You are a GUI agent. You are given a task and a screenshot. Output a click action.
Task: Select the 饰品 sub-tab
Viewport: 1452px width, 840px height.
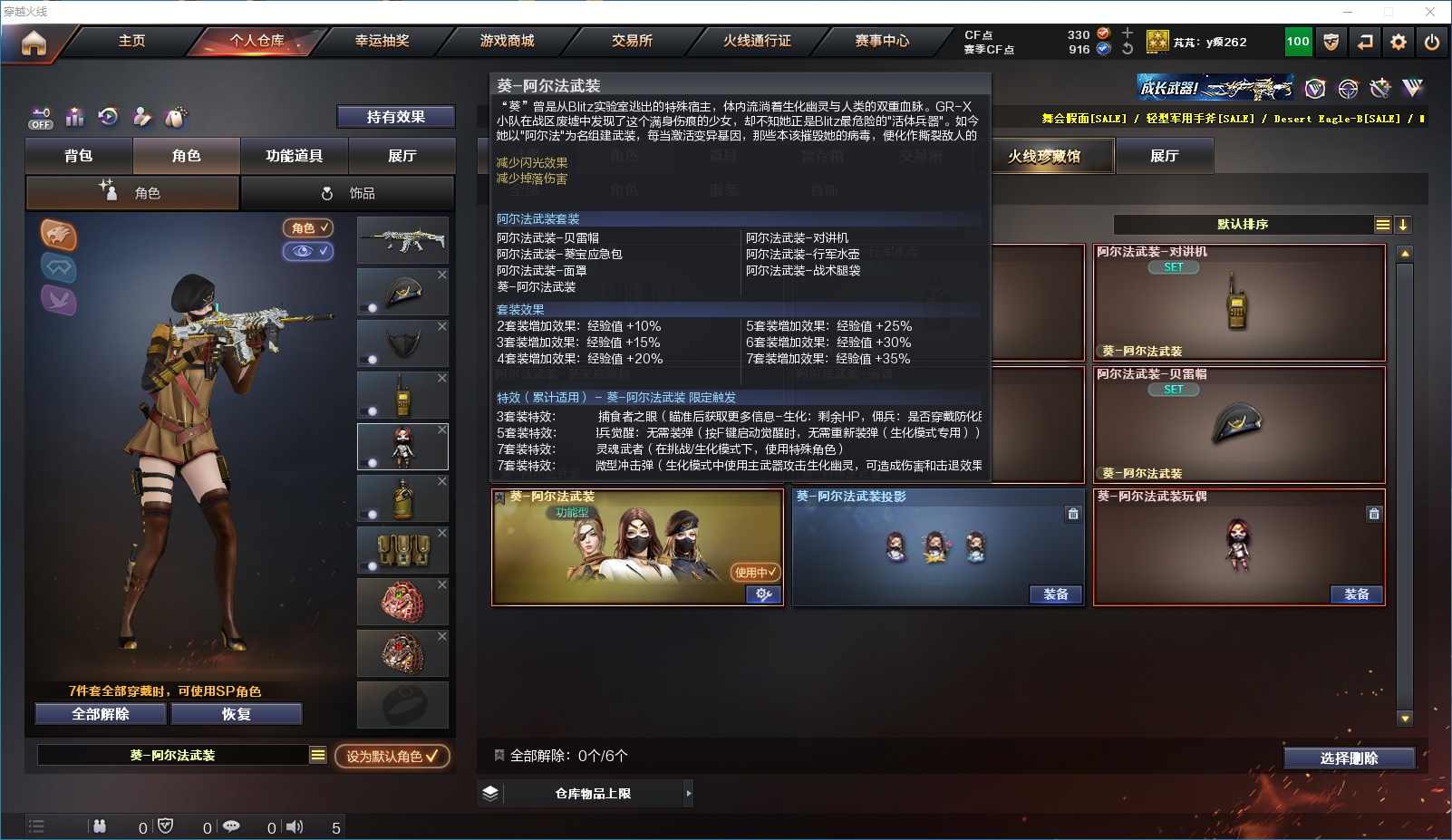[348, 193]
